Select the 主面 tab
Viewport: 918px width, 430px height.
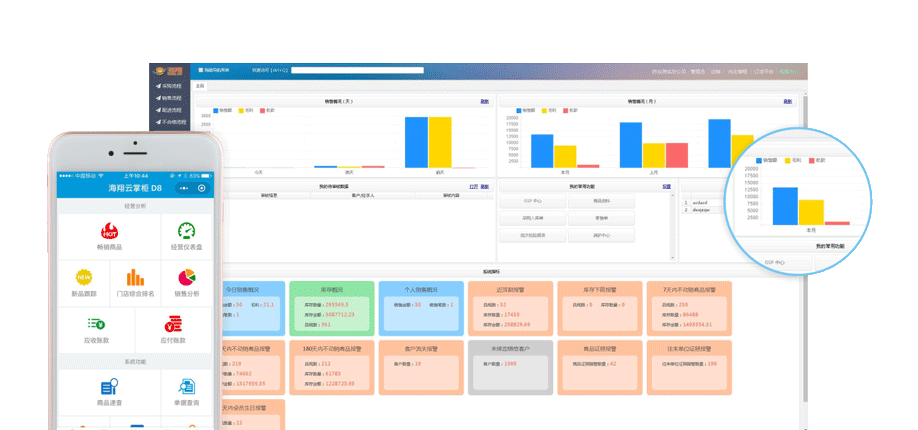pos(200,86)
